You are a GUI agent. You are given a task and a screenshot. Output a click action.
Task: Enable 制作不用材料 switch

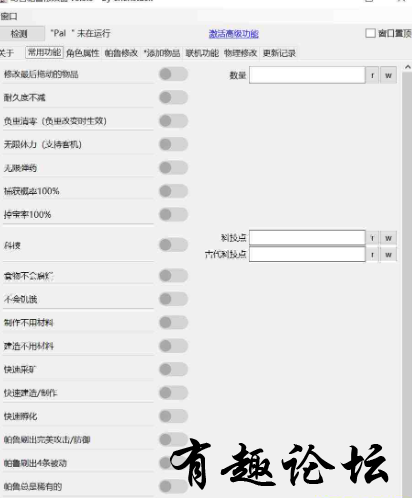coord(173,322)
